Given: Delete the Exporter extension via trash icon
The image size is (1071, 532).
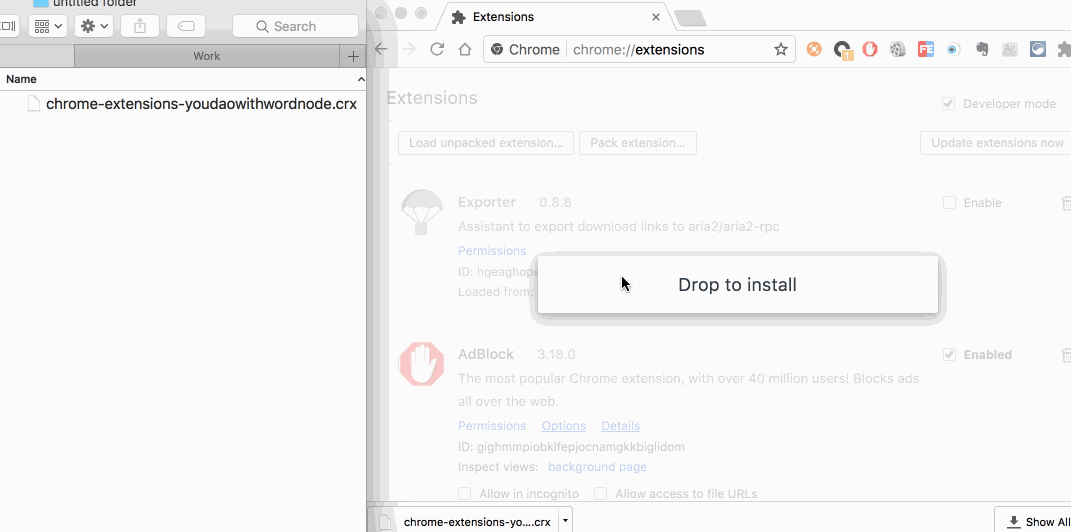Looking at the screenshot, I should tap(1066, 203).
